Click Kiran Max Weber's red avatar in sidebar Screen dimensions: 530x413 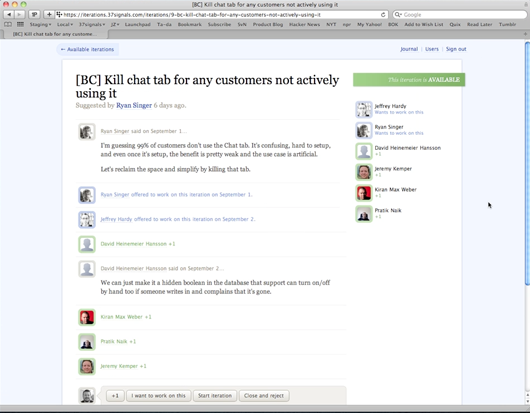coord(364,193)
